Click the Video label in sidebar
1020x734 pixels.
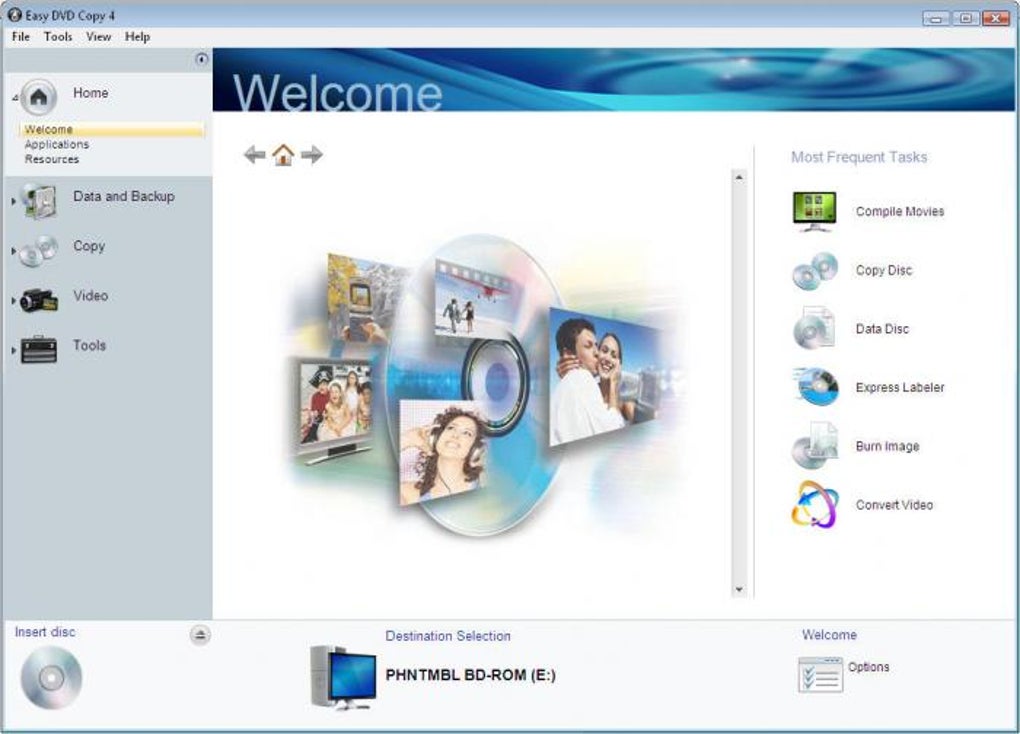tap(90, 295)
